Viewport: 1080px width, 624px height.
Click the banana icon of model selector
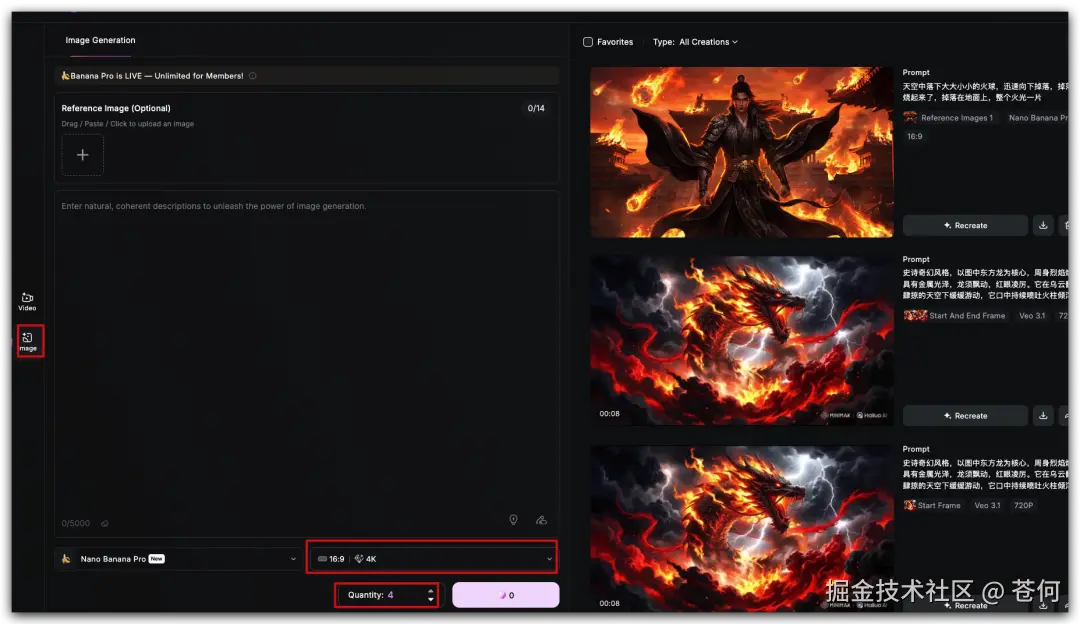(x=66, y=559)
